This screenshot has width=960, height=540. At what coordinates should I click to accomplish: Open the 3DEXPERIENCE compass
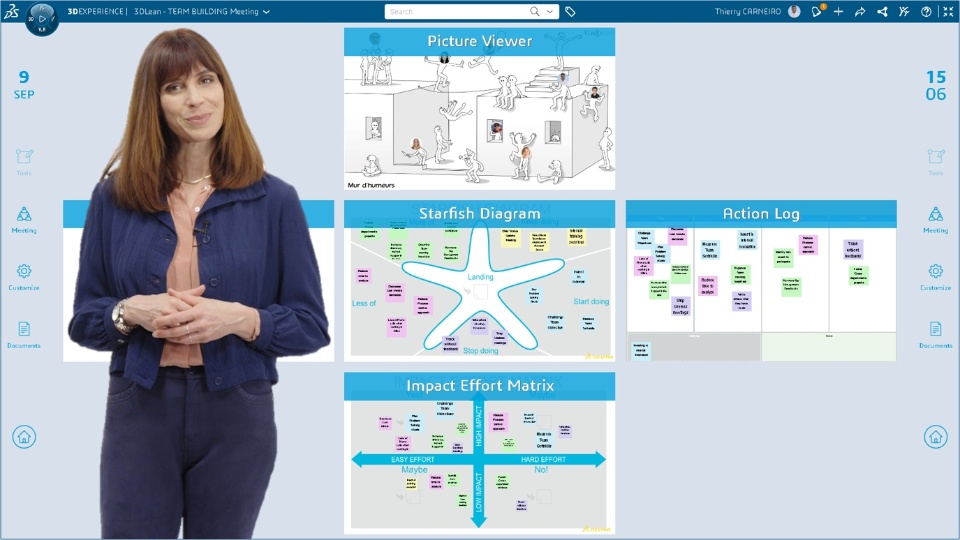click(x=42, y=16)
